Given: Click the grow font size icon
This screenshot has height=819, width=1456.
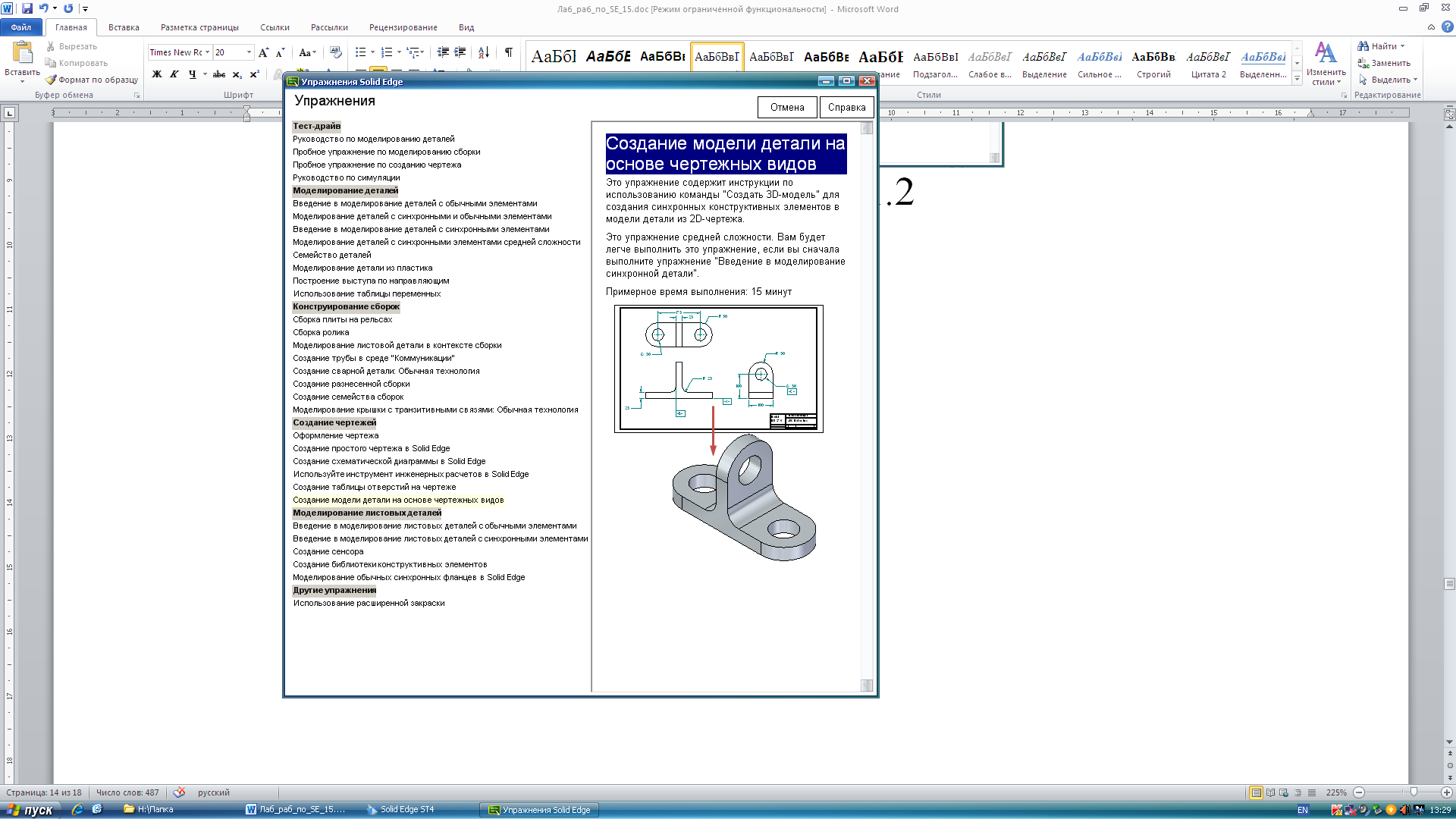Looking at the screenshot, I should (263, 52).
